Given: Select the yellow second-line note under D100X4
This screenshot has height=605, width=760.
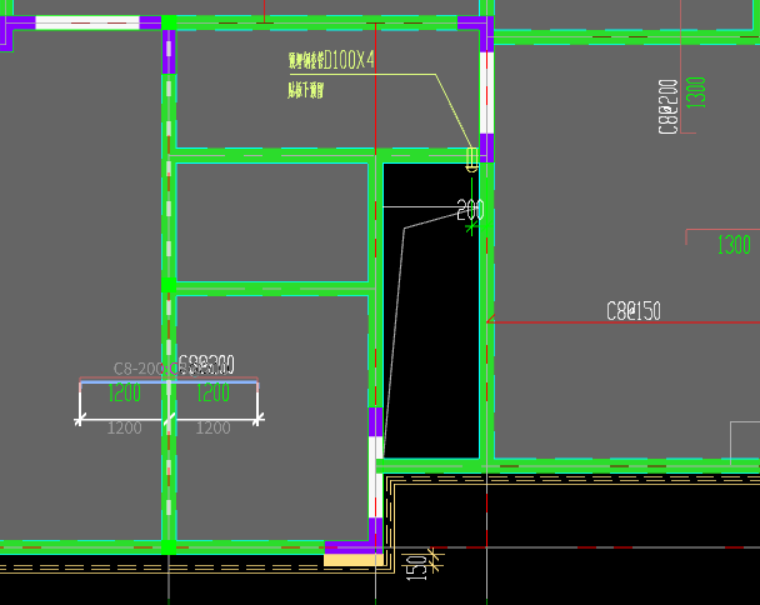Looking at the screenshot, I should pyautogui.click(x=305, y=90).
